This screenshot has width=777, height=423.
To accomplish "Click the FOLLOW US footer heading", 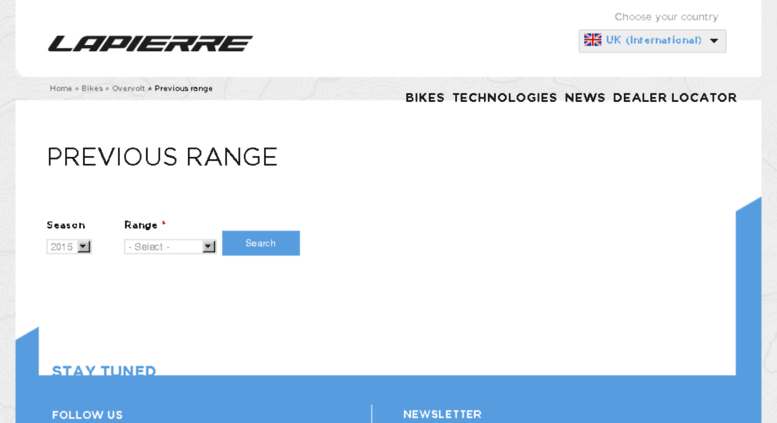I will coord(87,415).
